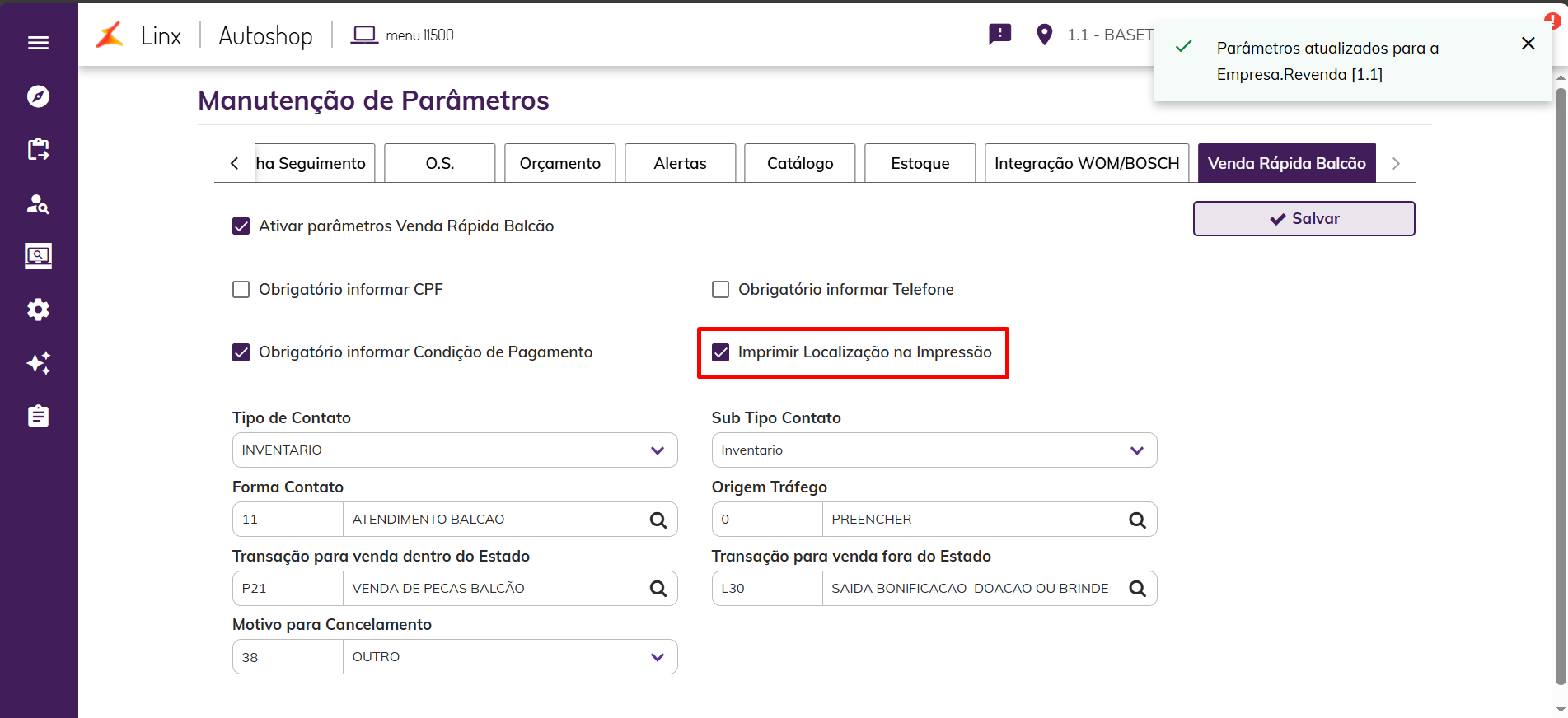
Task: Expand Motivo para Cancelamento dropdown
Action: click(657, 657)
